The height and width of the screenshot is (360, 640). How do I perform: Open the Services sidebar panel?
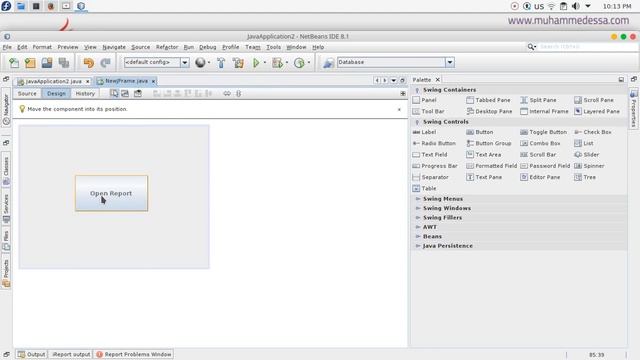point(6,208)
